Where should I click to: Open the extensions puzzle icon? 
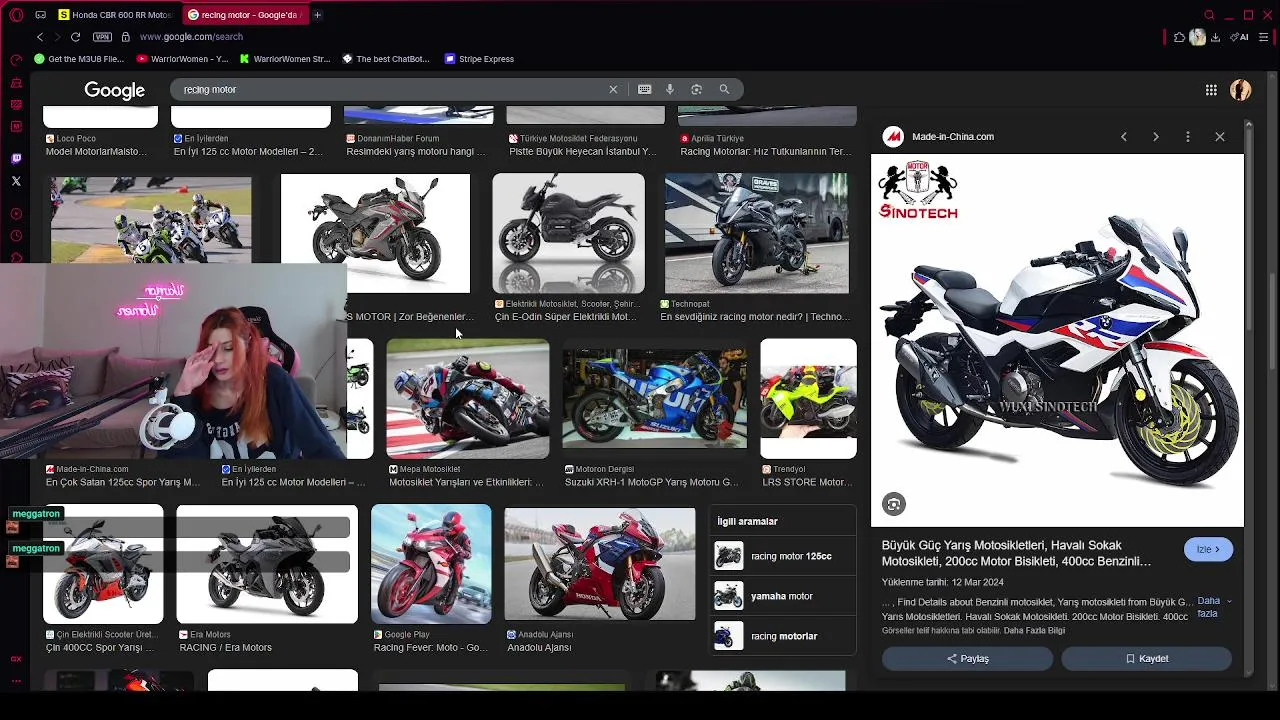click(1179, 37)
